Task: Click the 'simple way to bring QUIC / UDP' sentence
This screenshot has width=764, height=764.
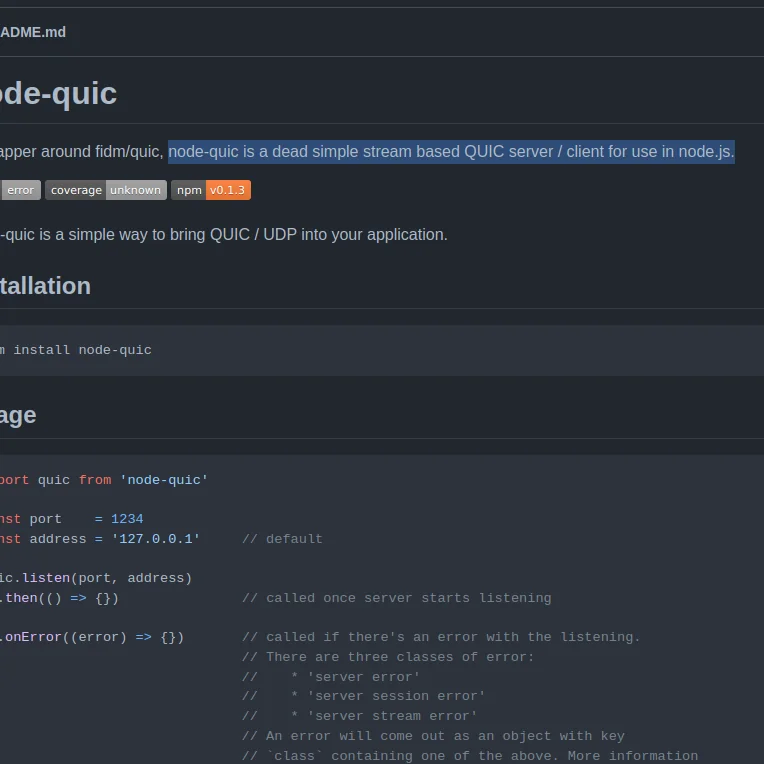Action: tap(224, 235)
